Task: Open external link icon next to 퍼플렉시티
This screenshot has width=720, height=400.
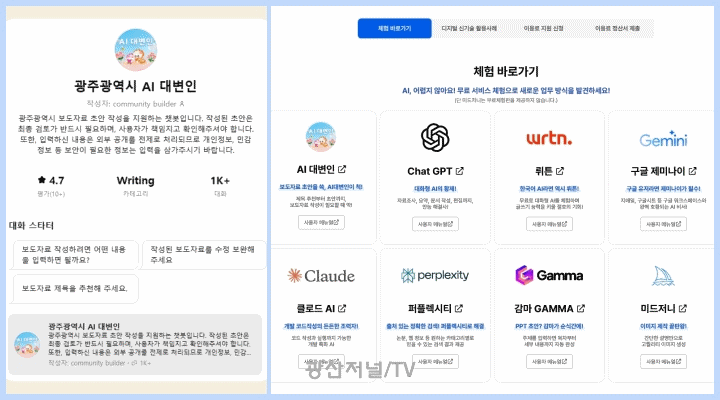Action: 459,308
